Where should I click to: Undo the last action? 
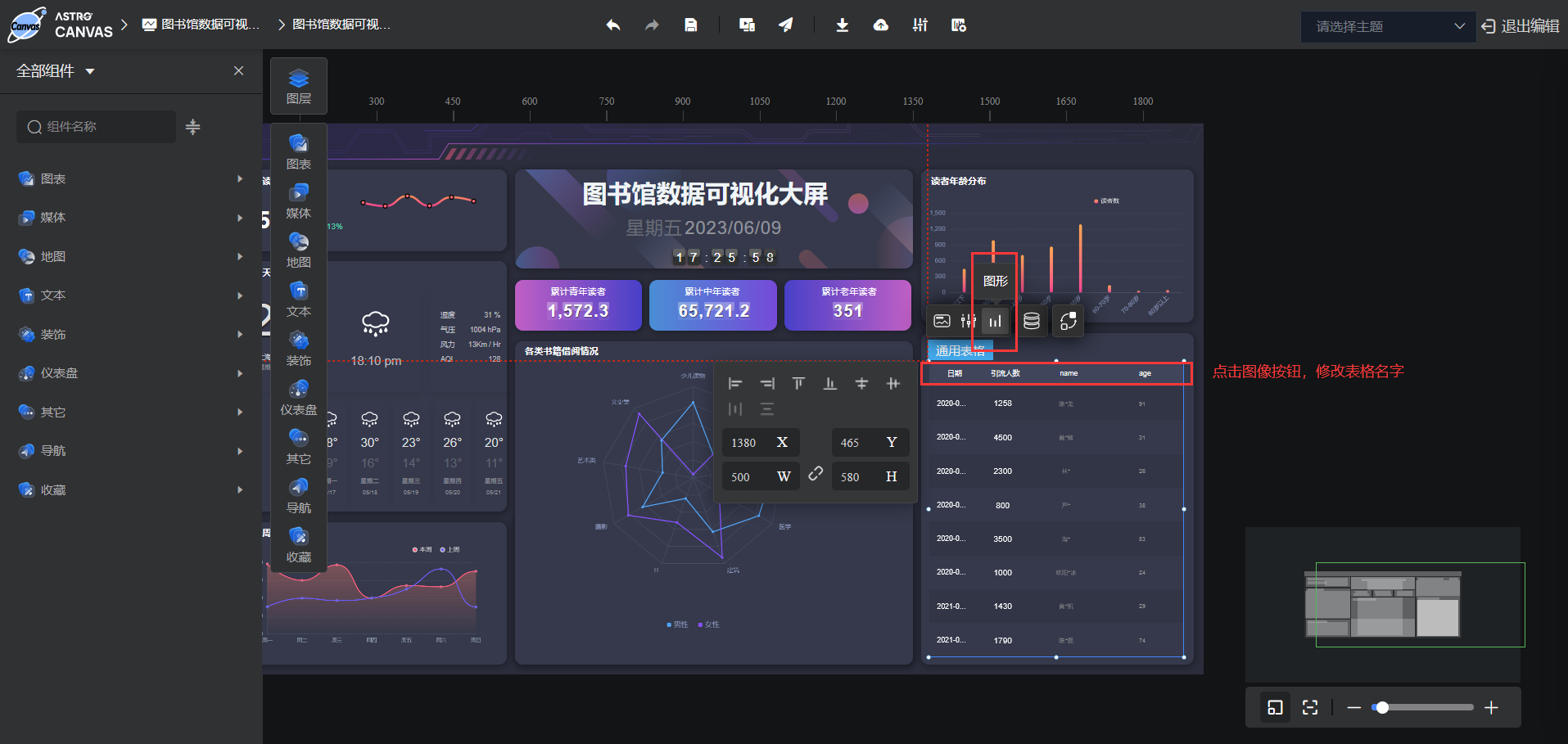point(612,25)
